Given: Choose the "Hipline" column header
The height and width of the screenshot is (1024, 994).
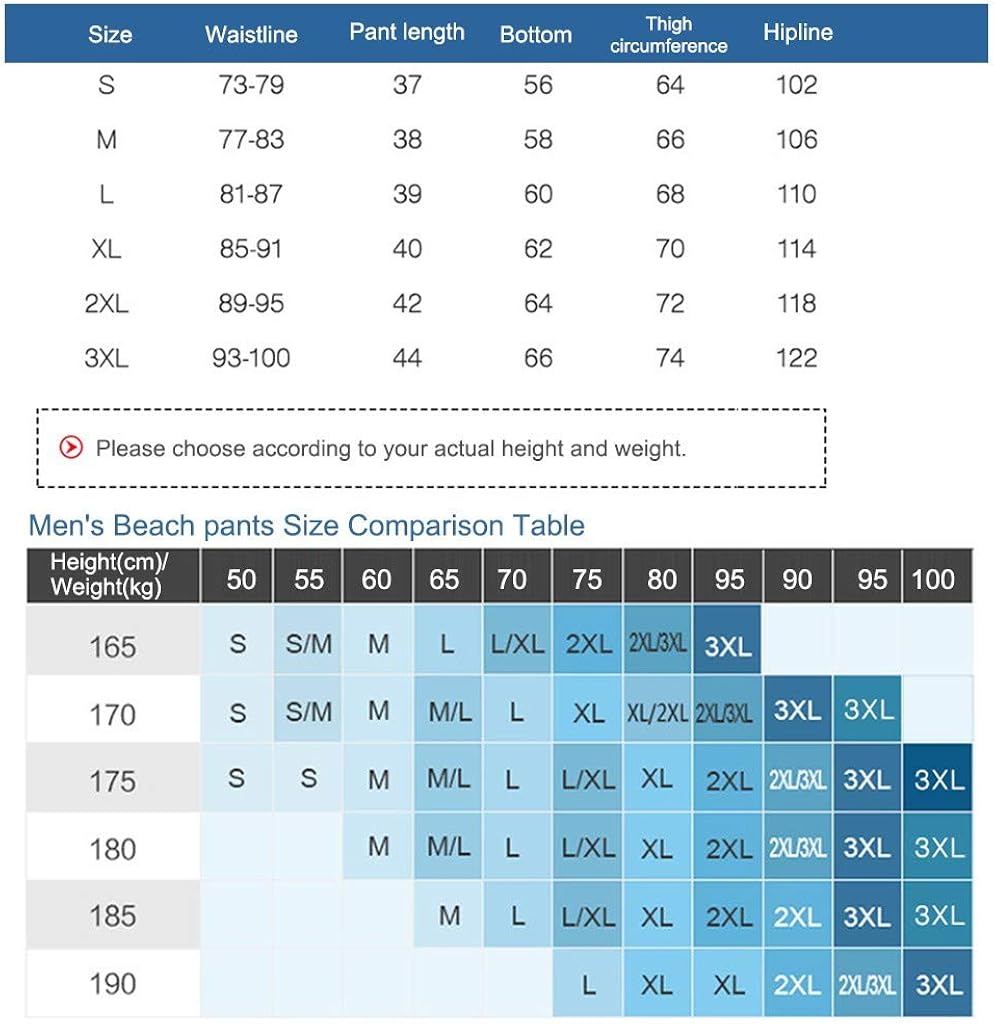Looking at the screenshot, I should (x=797, y=32).
